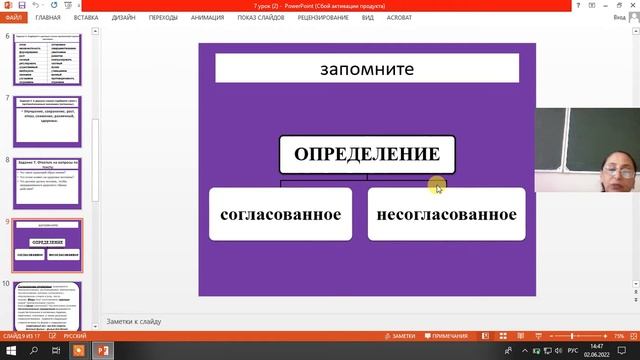
Task: Save the presentation from quick access toolbar
Action: coord(22,5)
